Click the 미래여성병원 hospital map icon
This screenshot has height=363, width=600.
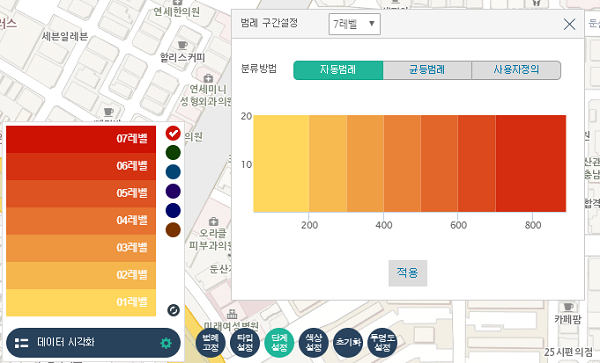click(x=232, y=314)
